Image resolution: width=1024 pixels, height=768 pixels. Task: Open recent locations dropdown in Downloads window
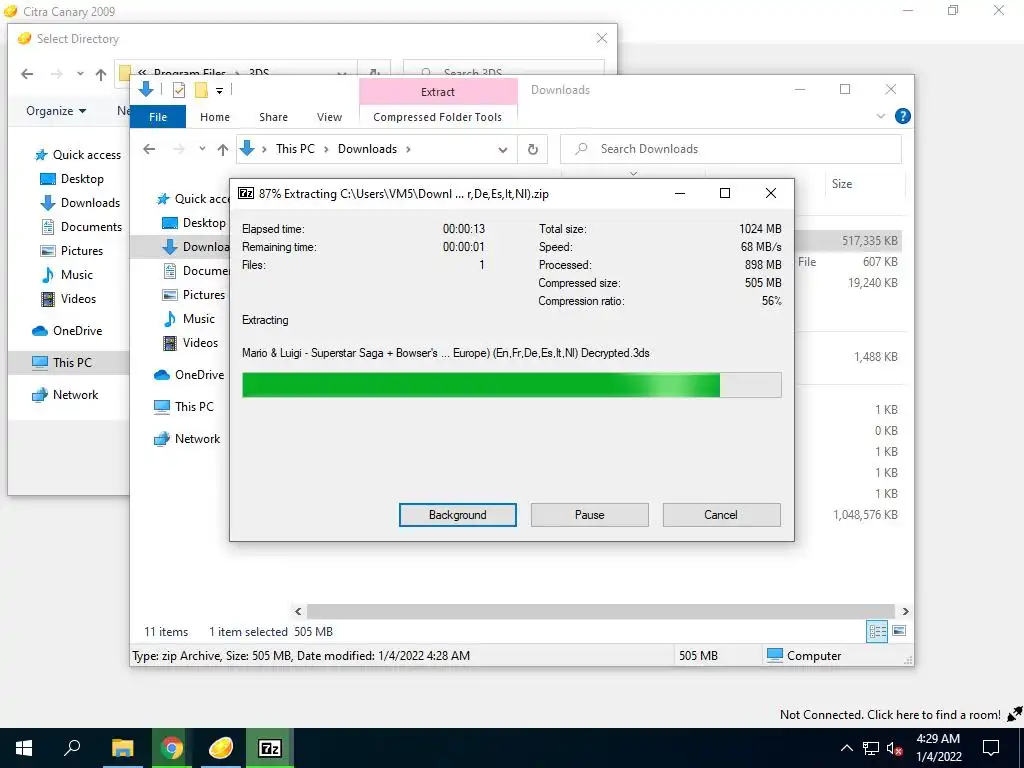(202, 149)
